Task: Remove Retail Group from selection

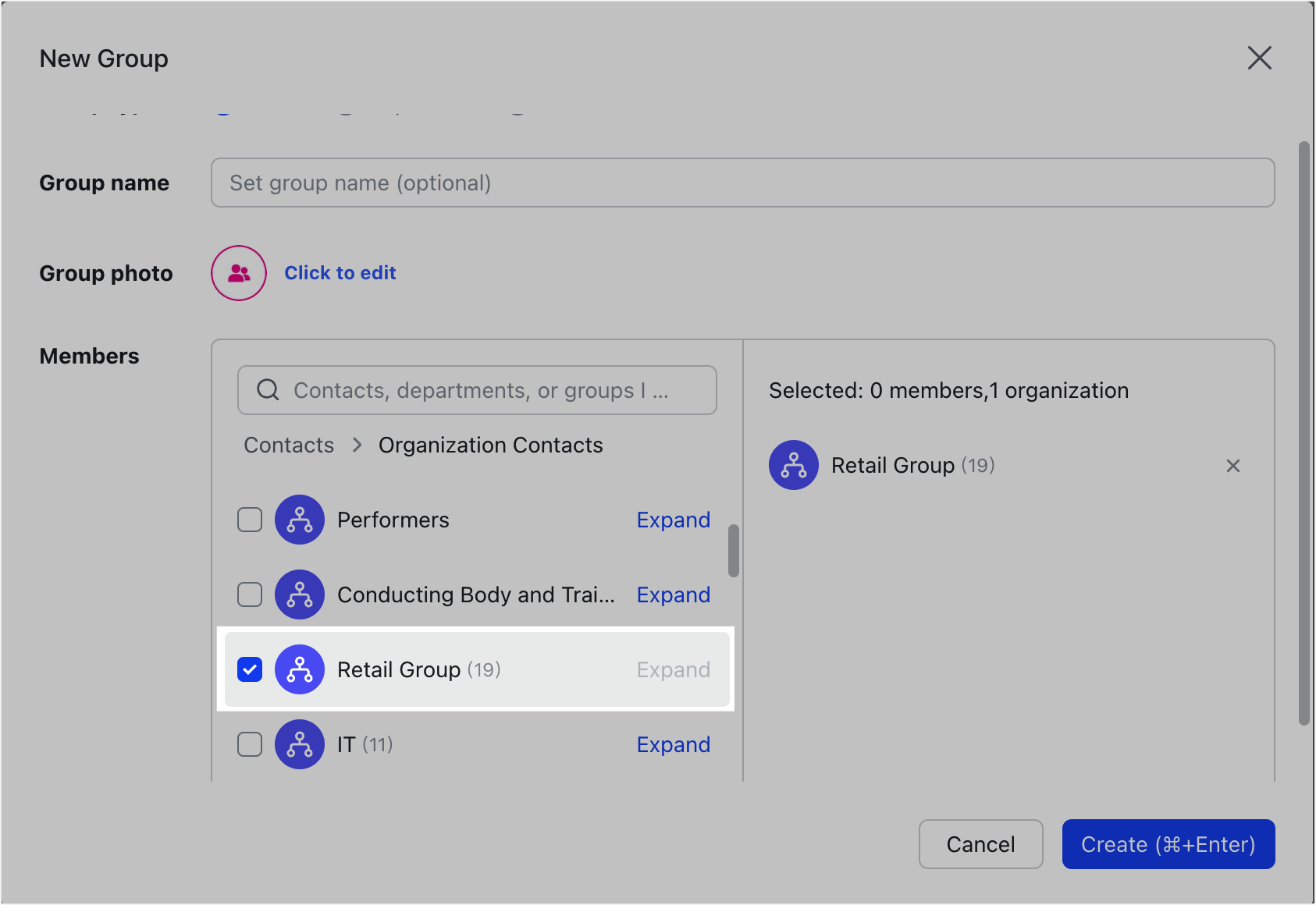Action: [1232, 465]
